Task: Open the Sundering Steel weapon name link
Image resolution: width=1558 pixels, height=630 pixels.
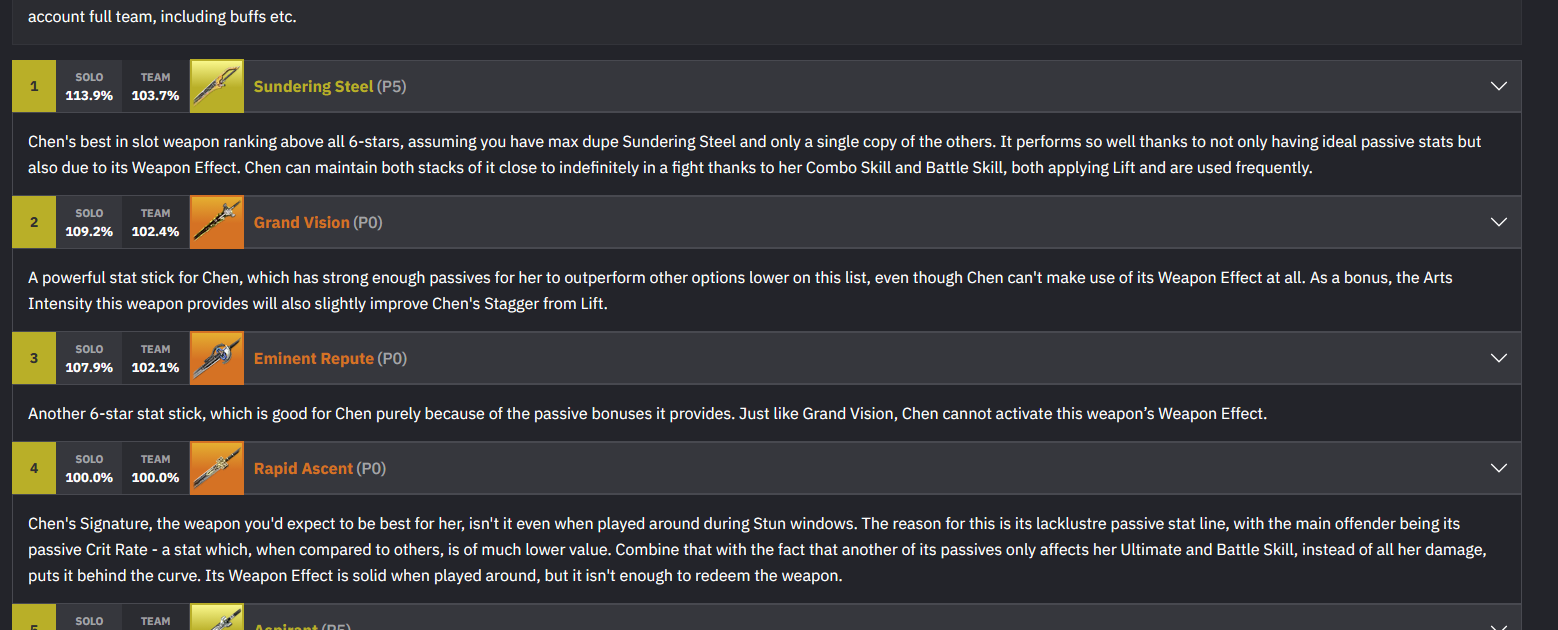Action: (313, 86)
